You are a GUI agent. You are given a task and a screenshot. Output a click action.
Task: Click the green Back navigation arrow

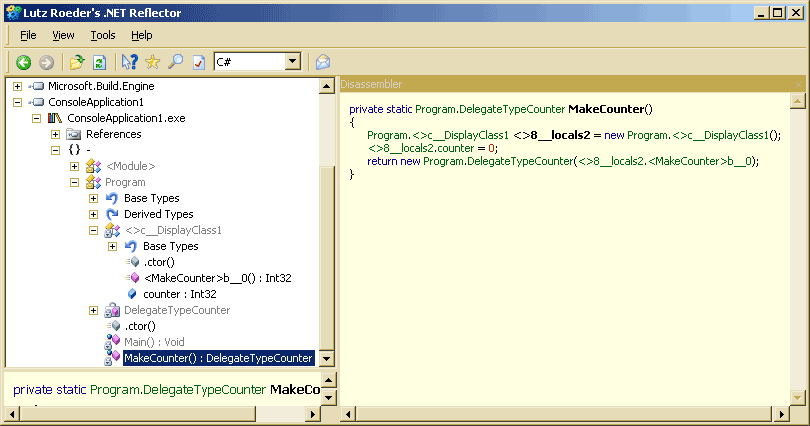coord(23,62)
